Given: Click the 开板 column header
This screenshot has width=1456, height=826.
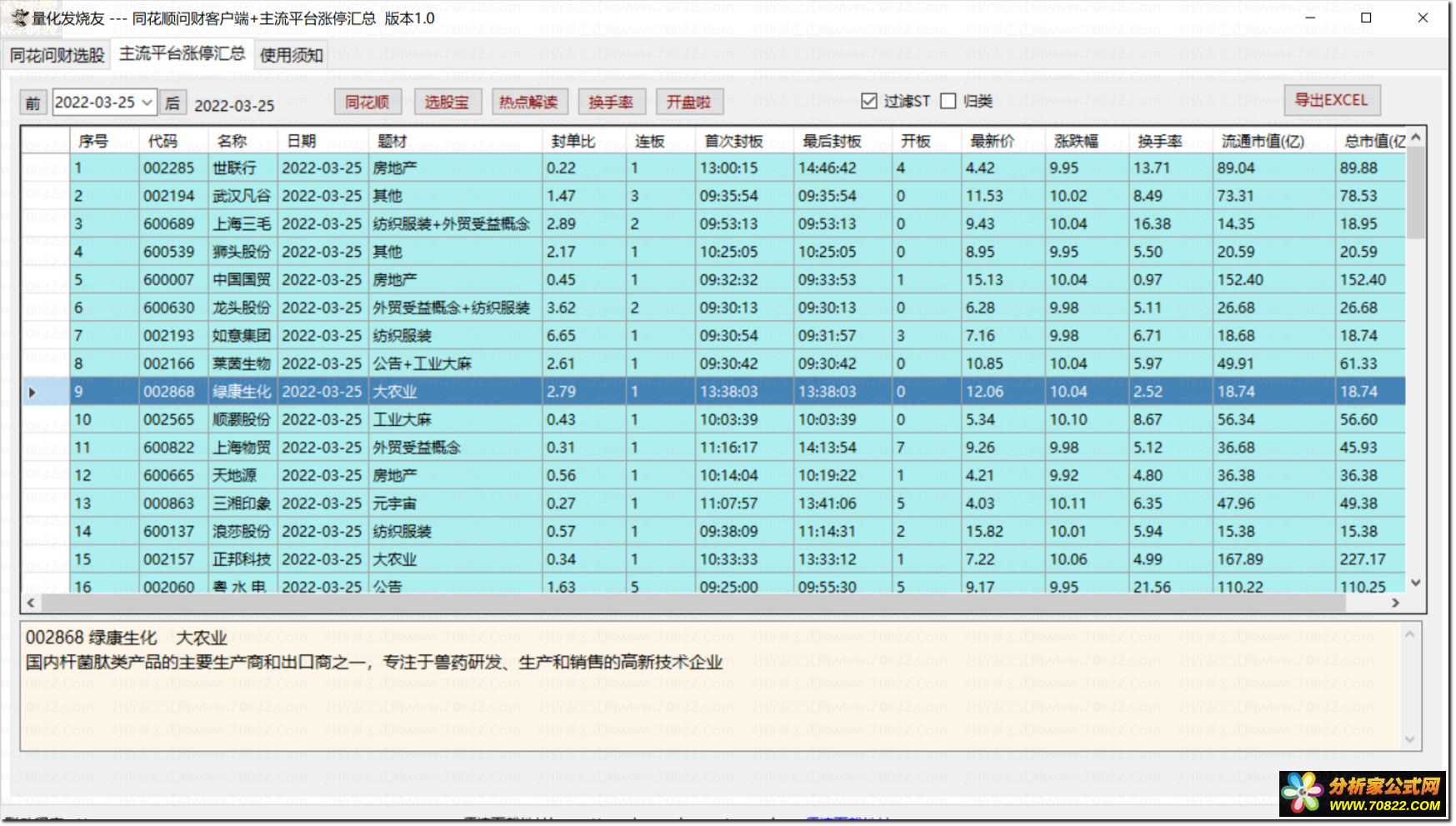Looking at the screenshot, I should [927, 141].
